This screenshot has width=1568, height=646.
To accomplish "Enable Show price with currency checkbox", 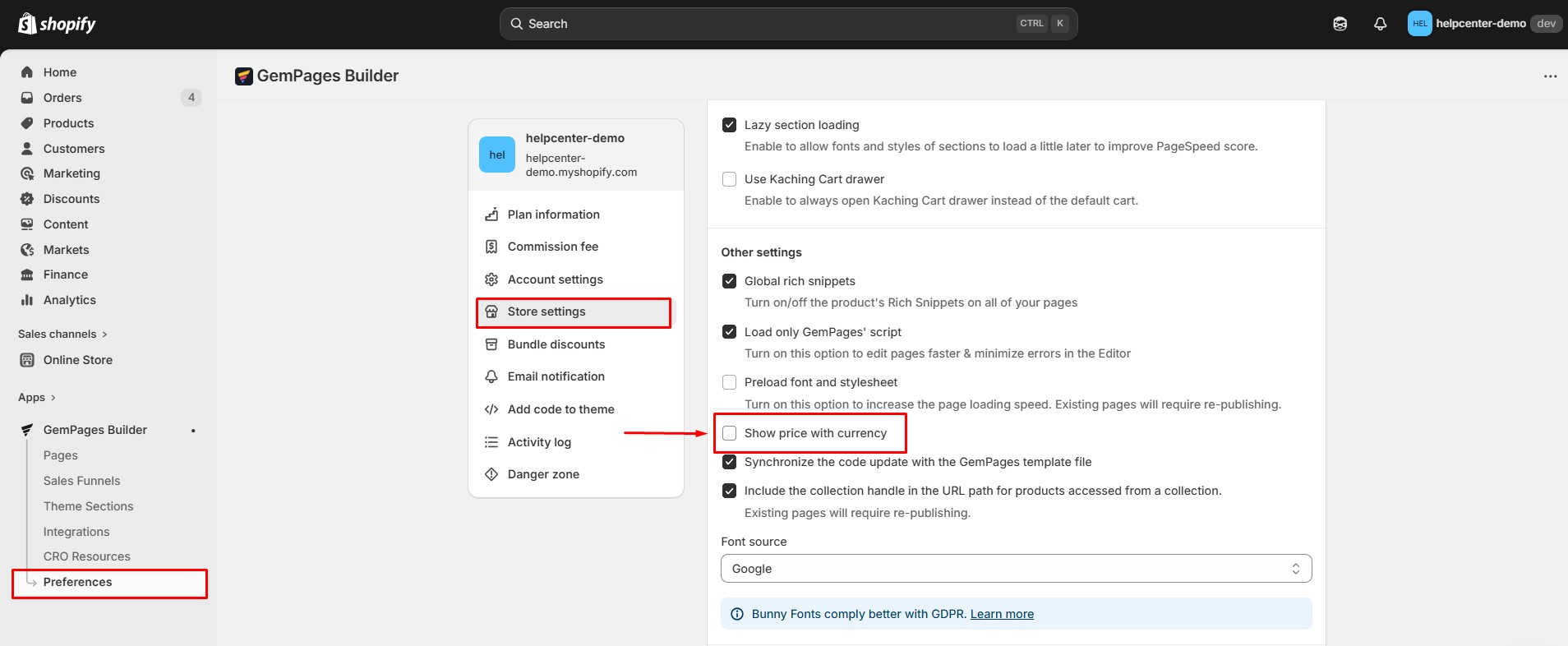I will pos(729,433).
